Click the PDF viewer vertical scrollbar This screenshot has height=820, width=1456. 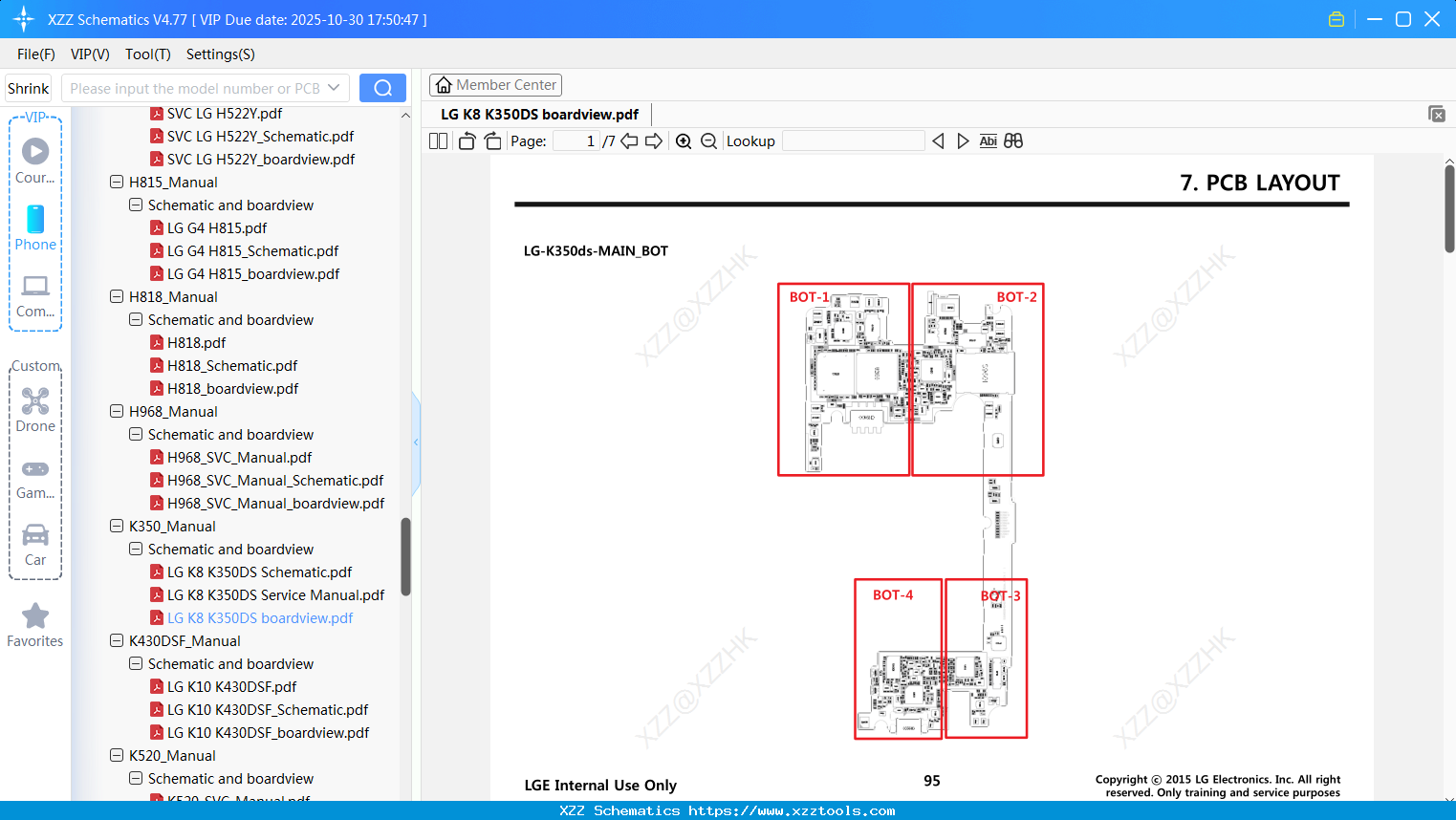[1449, 208]
